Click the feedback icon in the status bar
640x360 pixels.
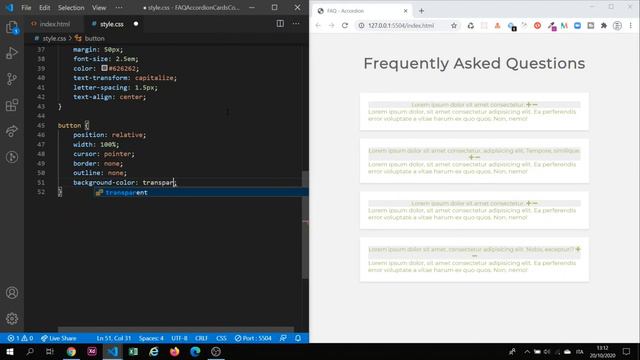[x=283, y=338]
